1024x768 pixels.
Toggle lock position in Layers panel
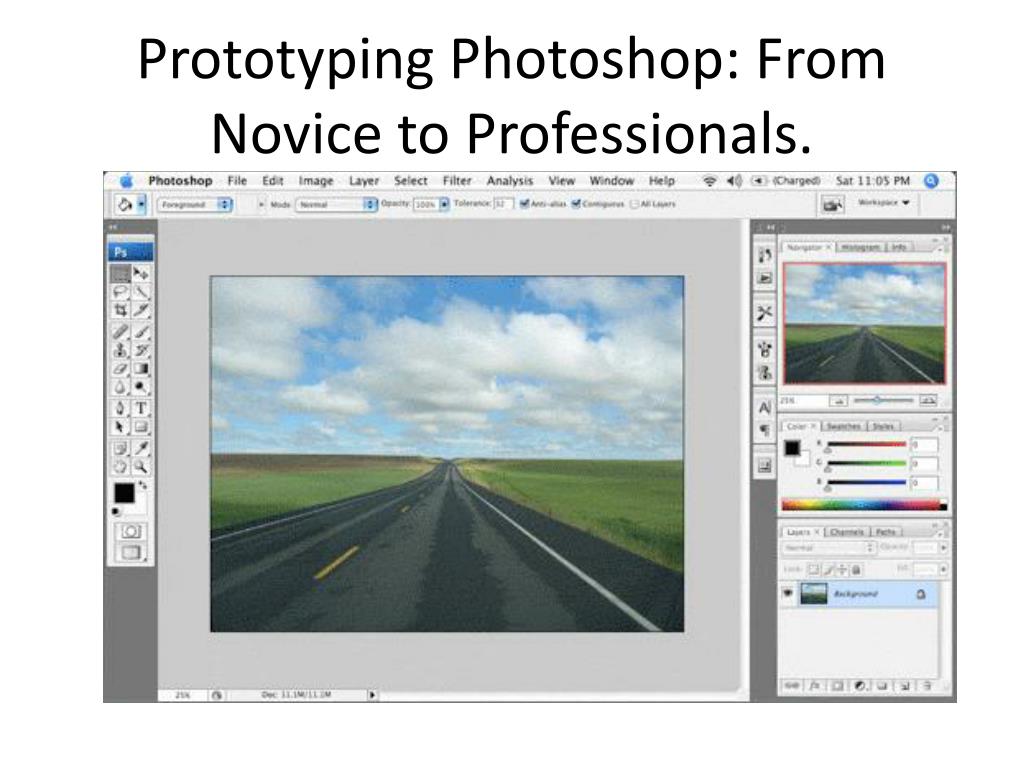click(842, 569)
